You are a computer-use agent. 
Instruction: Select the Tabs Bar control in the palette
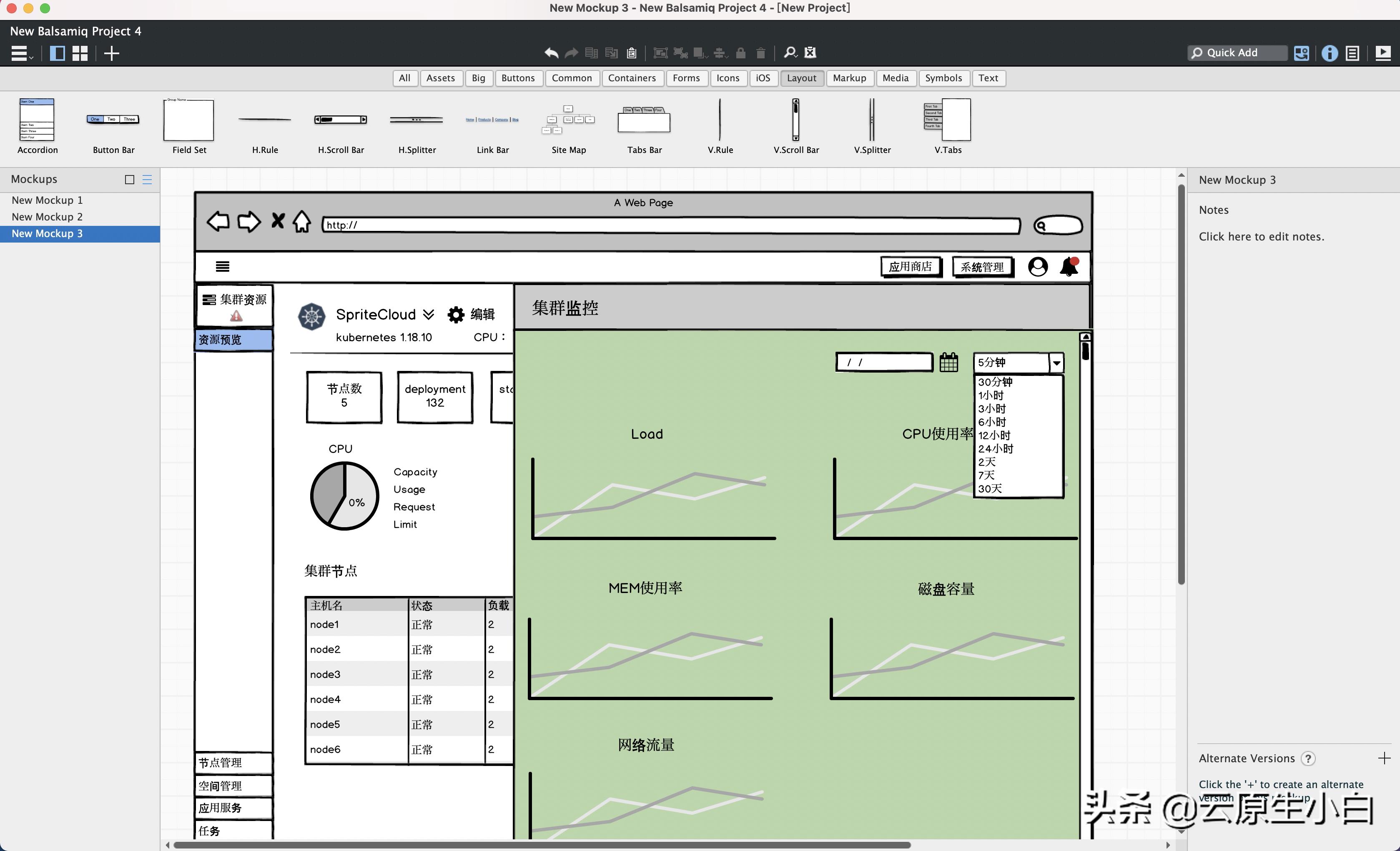644,120
